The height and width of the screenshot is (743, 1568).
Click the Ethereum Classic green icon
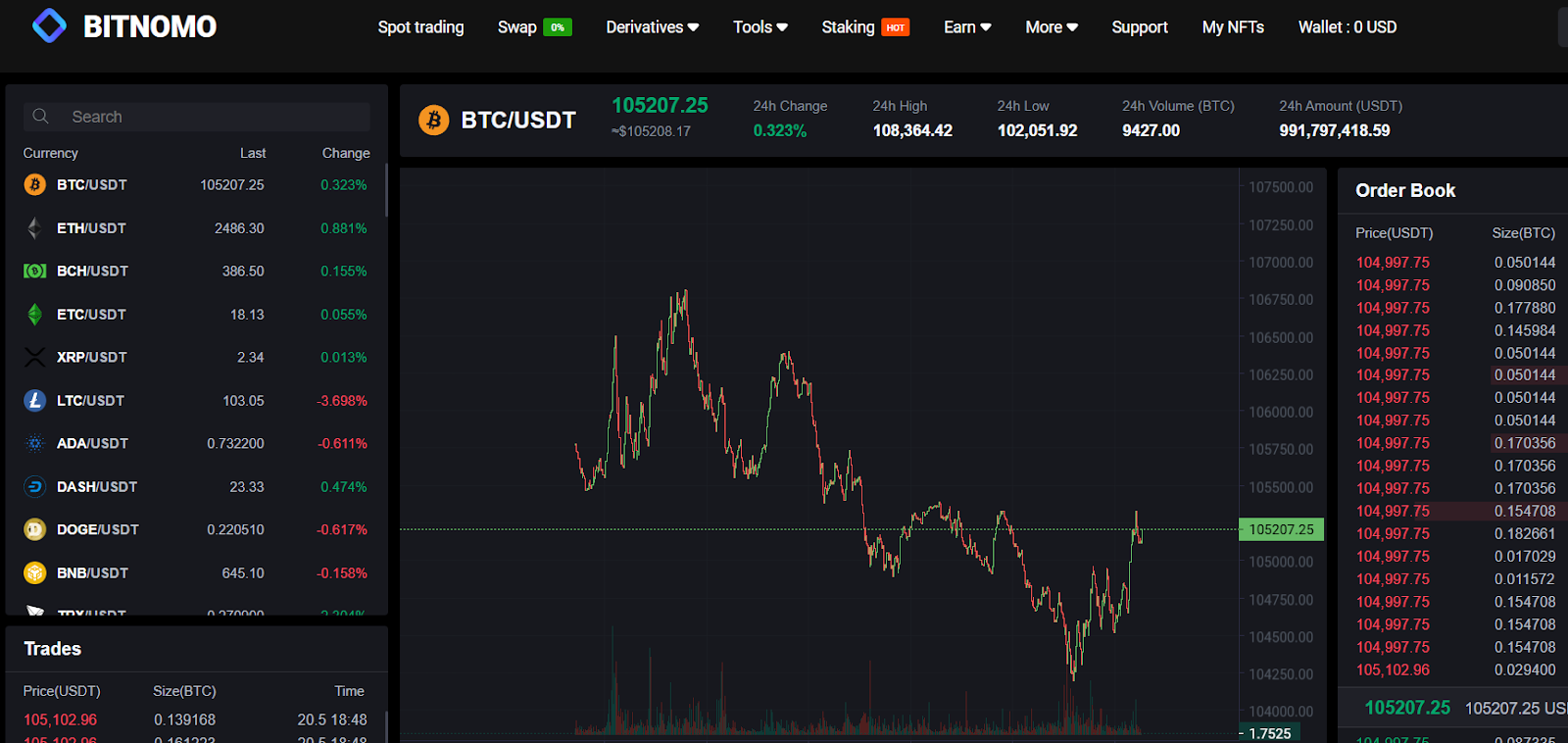click(x=35, y=314)
